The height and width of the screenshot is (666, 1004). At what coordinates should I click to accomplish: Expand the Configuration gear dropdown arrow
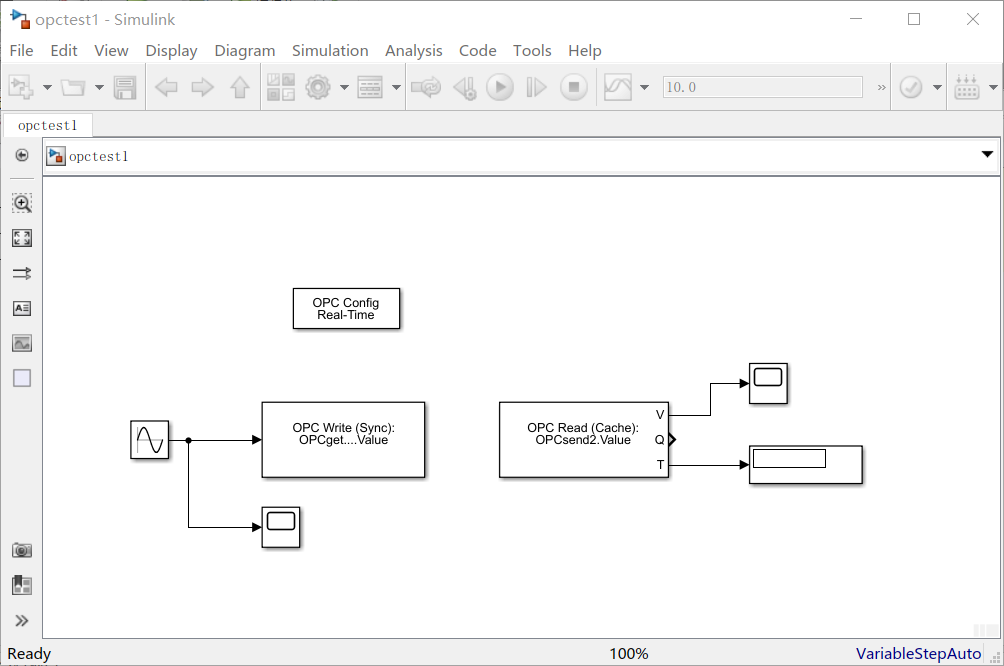click(x=344, y=87)
